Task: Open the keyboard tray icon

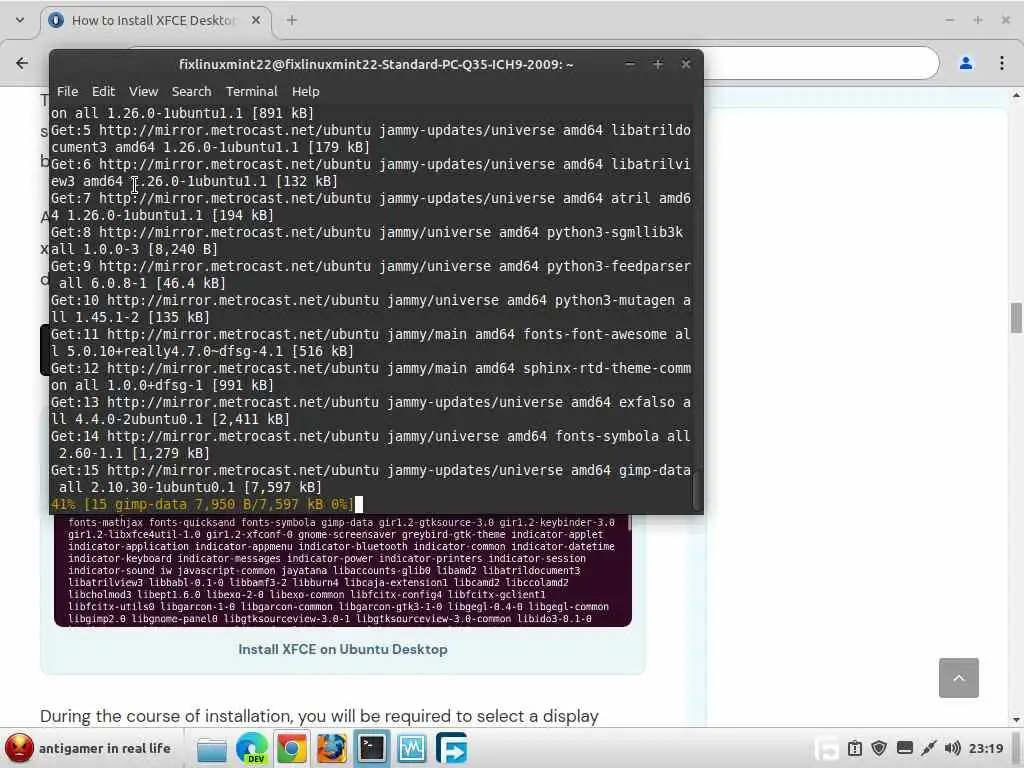Action: tap(904, 748)
